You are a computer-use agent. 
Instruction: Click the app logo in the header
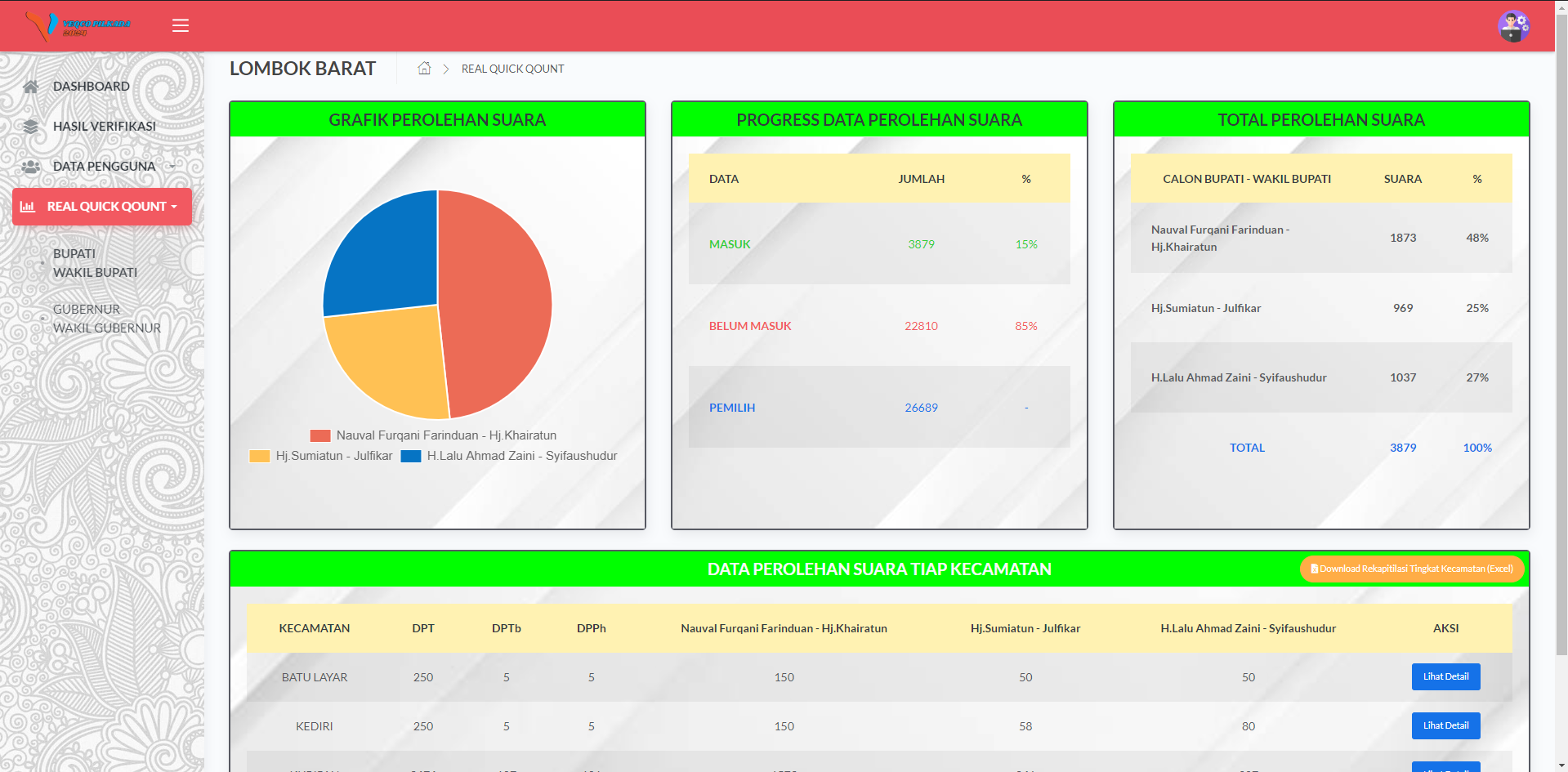pyautogui.click(x=78, y=25)
